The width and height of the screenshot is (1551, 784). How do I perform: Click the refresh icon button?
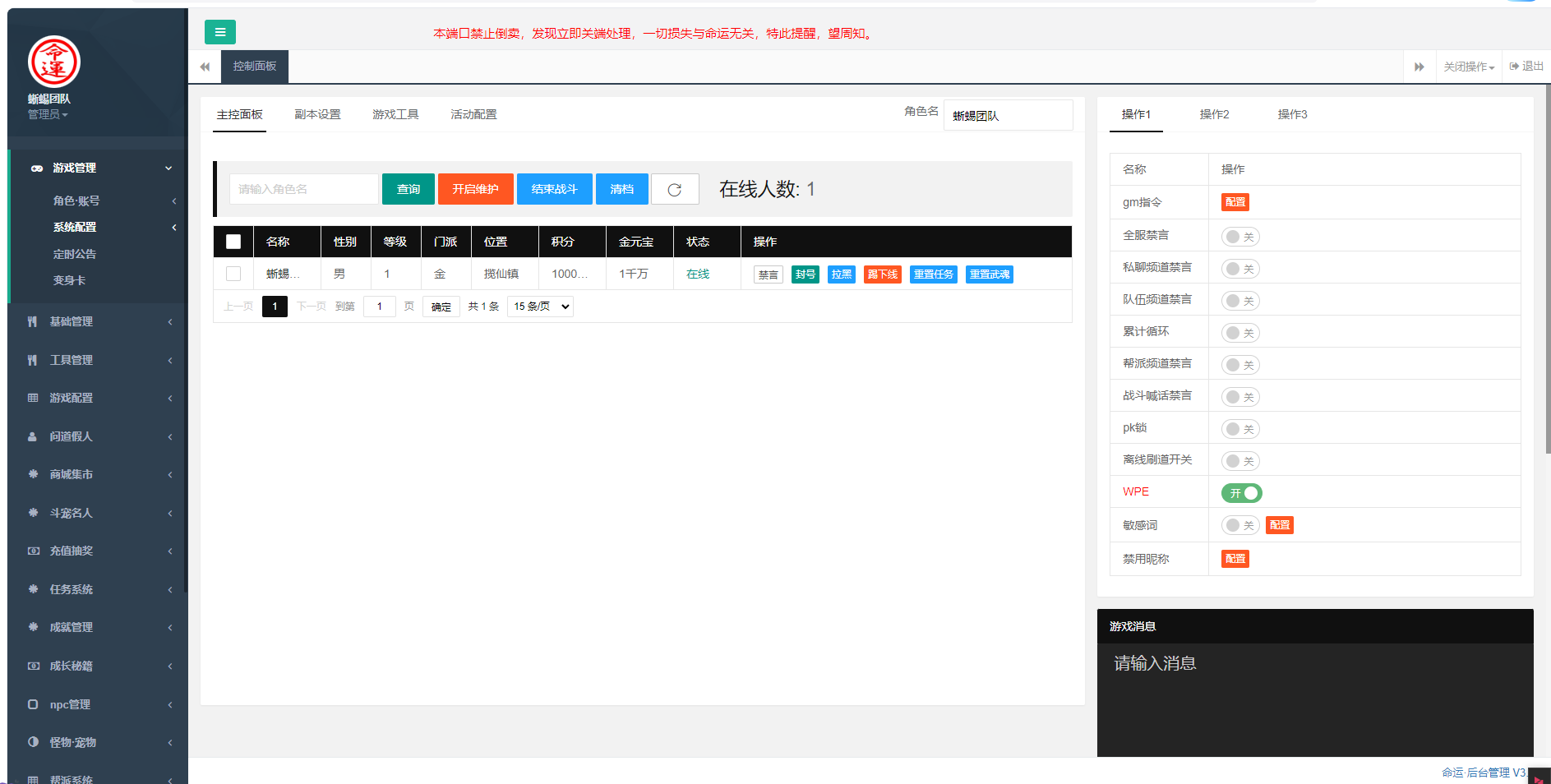(674, 189)
